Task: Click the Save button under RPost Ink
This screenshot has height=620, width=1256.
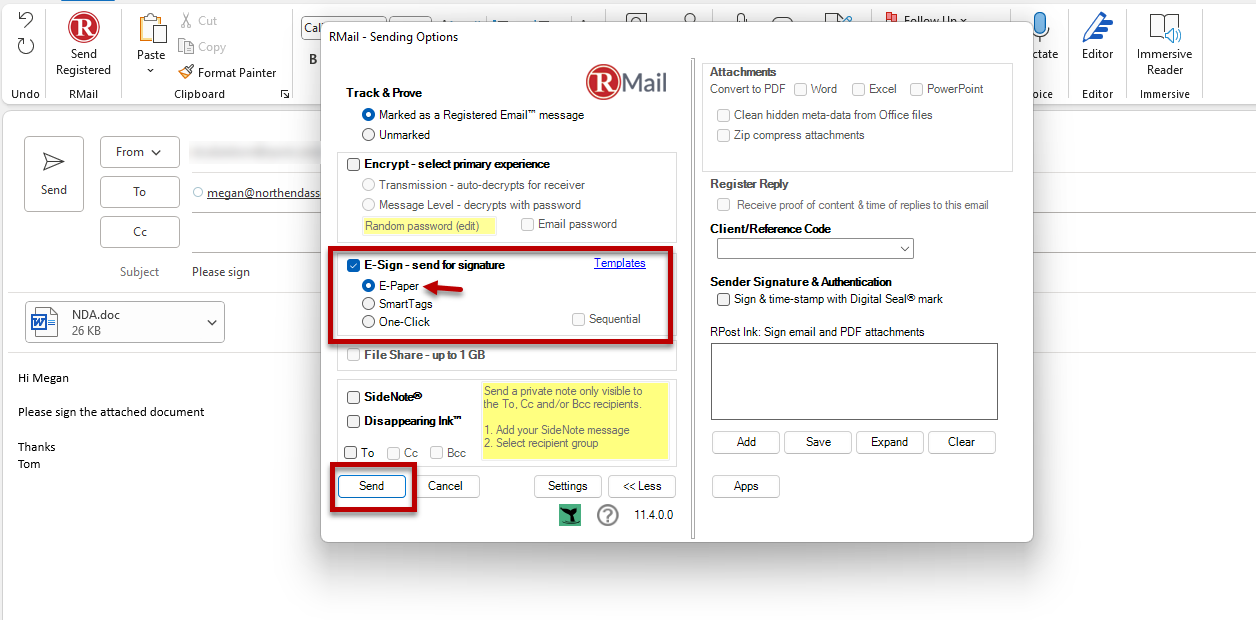Action: point(818,442)
